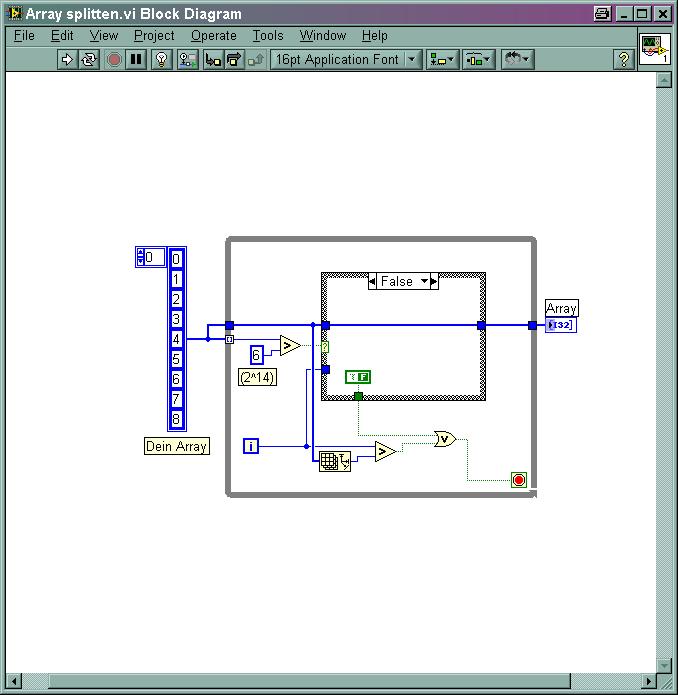Click horizontal scrollbar right arrow
678x695 pixels.
(648, 681)
